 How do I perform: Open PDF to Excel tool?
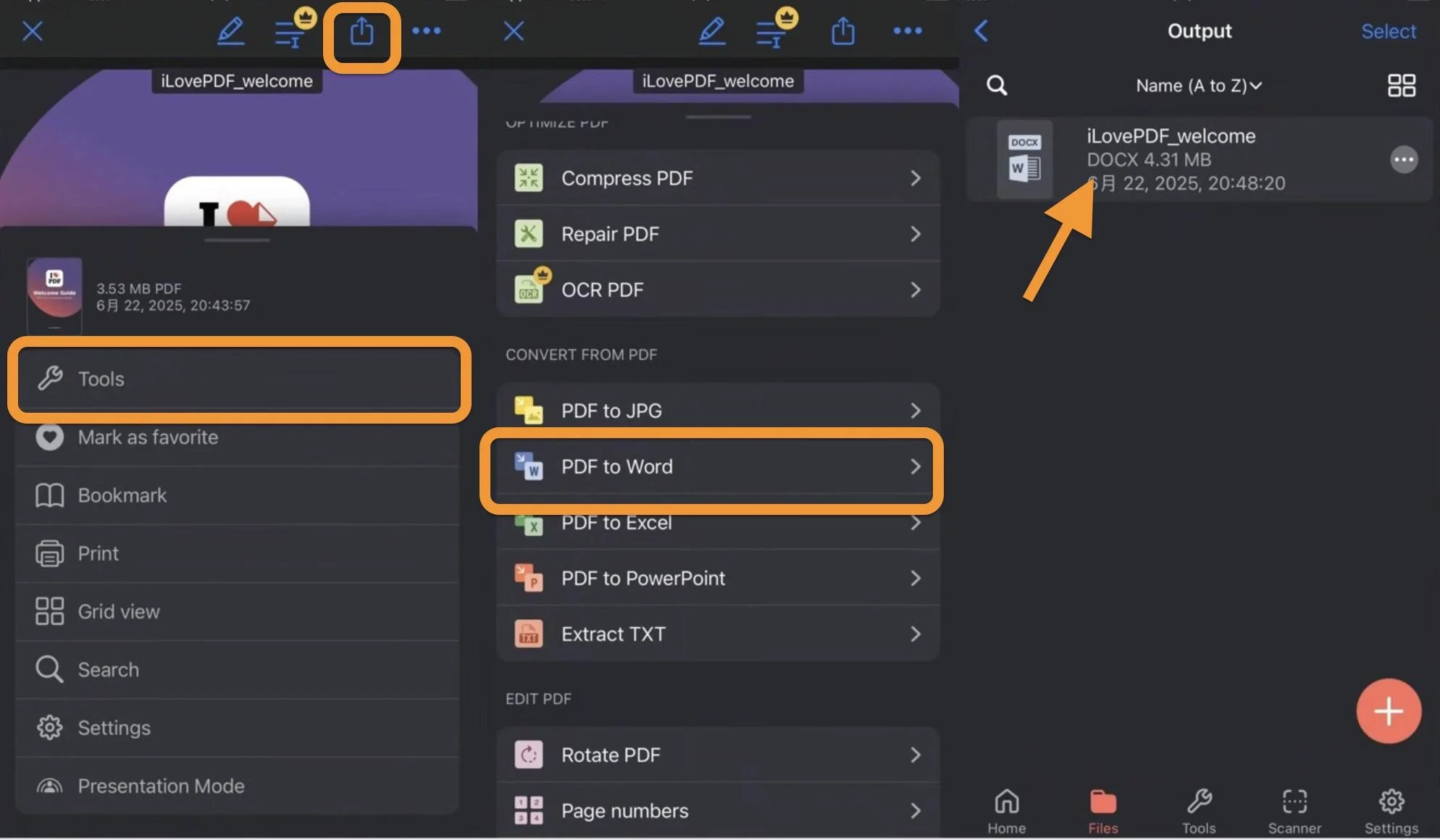[x=718, y=523]
